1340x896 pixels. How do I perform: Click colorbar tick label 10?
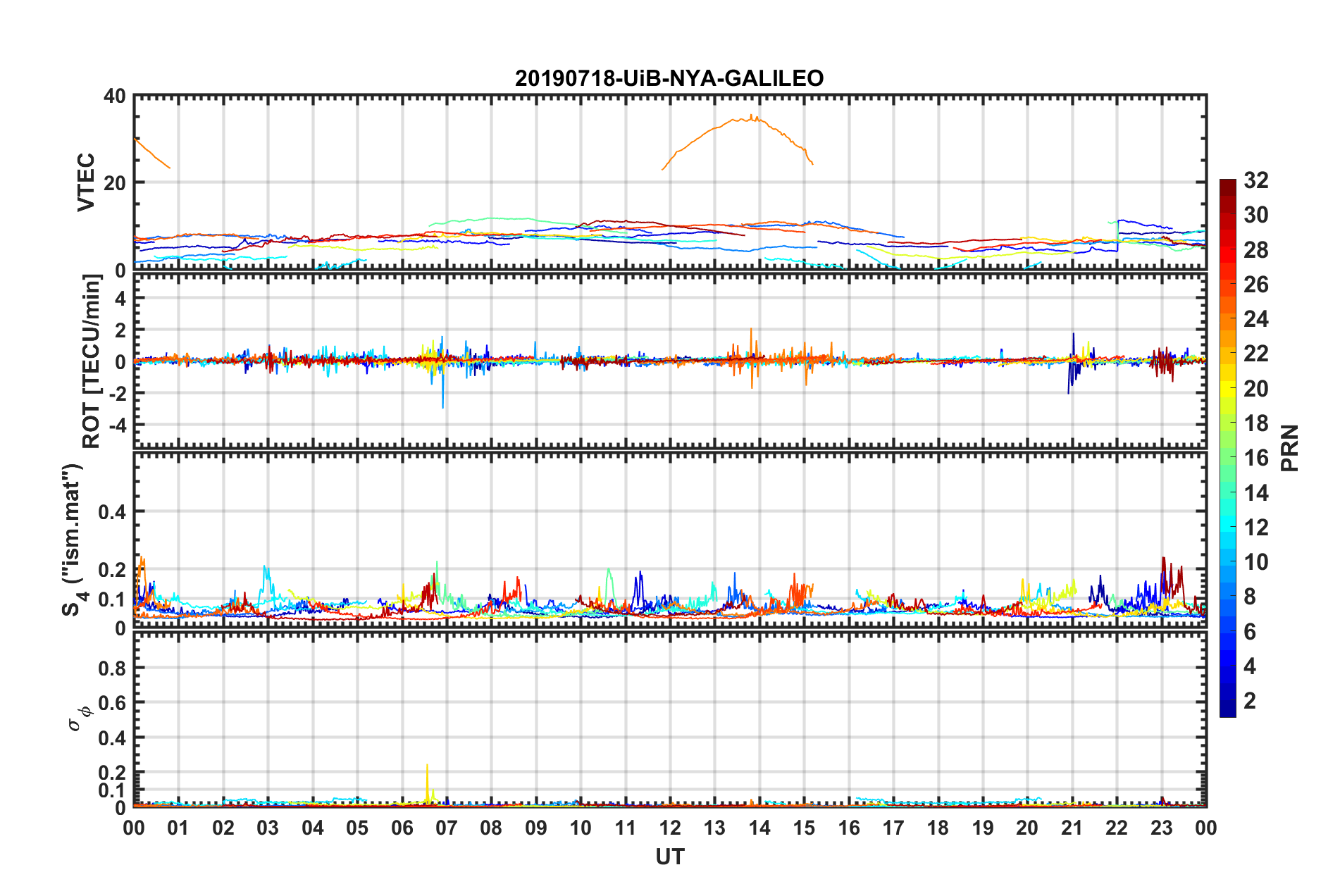[1255, 562]
